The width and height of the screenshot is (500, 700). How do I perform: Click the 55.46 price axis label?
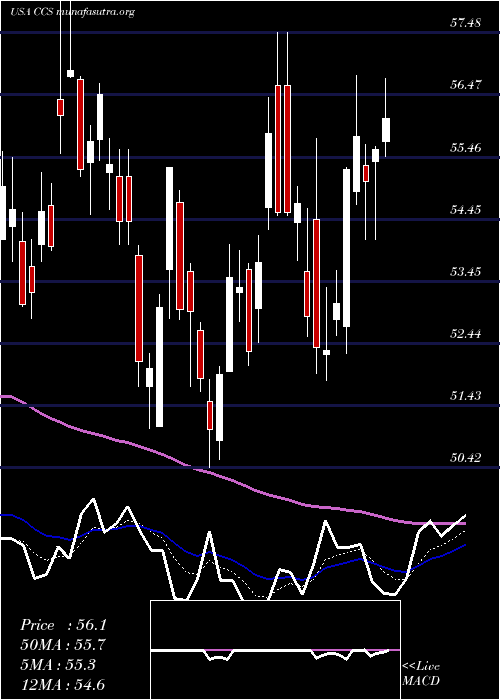465,147
